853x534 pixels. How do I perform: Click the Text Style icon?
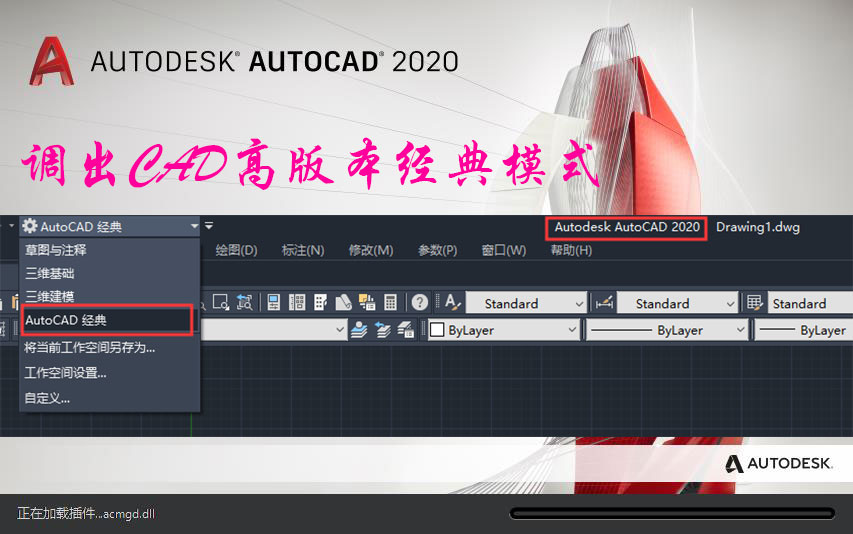point(452,302)
